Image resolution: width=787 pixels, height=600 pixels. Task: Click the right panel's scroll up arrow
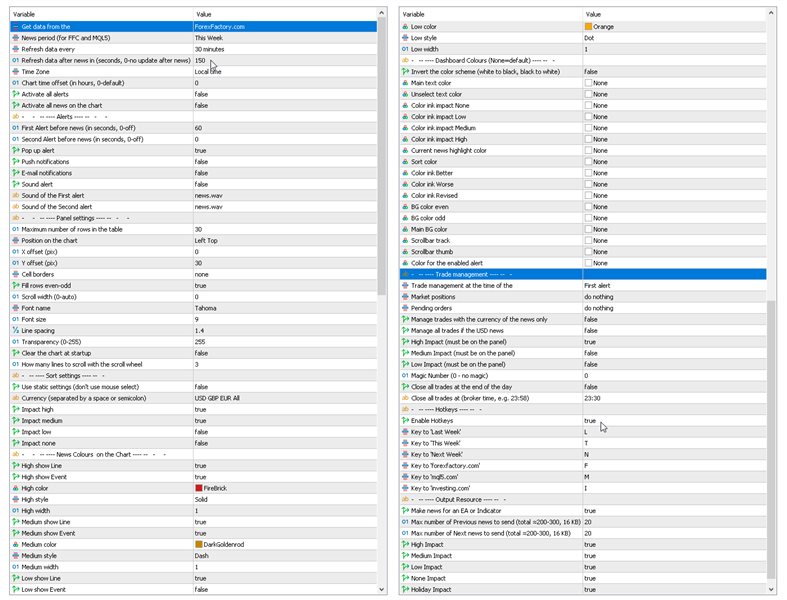click(x=771, y=13)
